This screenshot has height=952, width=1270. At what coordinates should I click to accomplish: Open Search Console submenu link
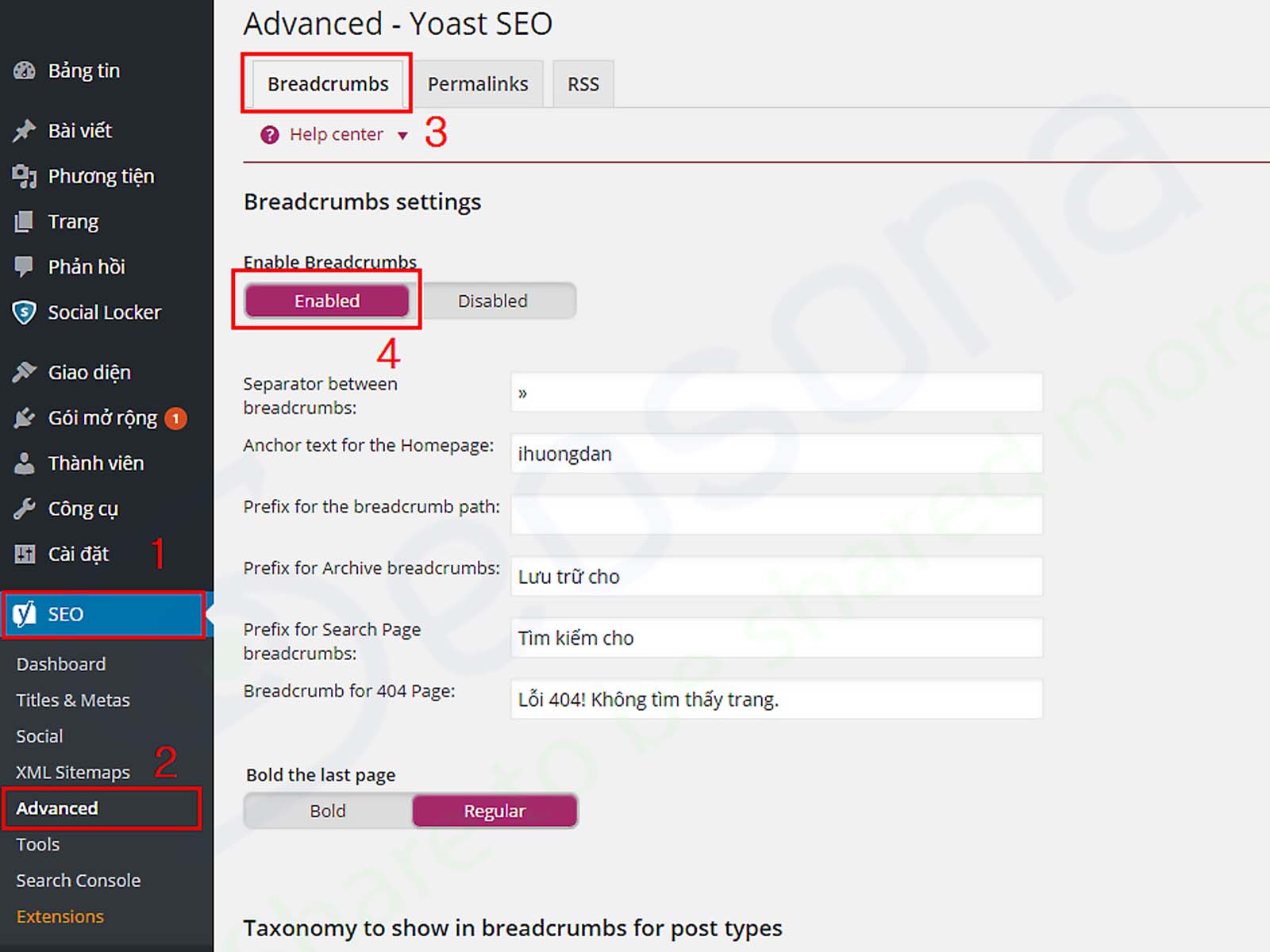79,881
